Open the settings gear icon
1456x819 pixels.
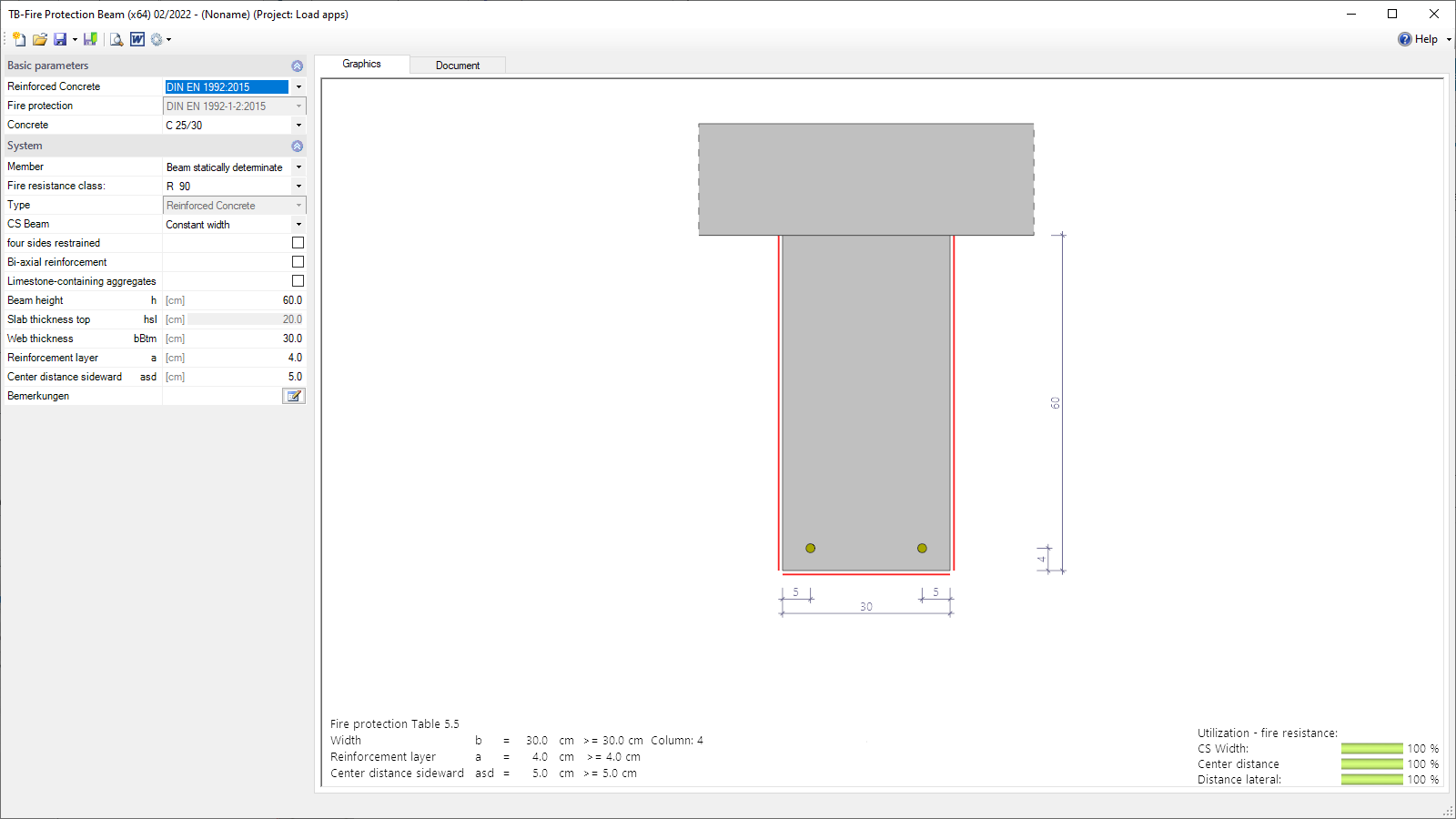point(157,39)
